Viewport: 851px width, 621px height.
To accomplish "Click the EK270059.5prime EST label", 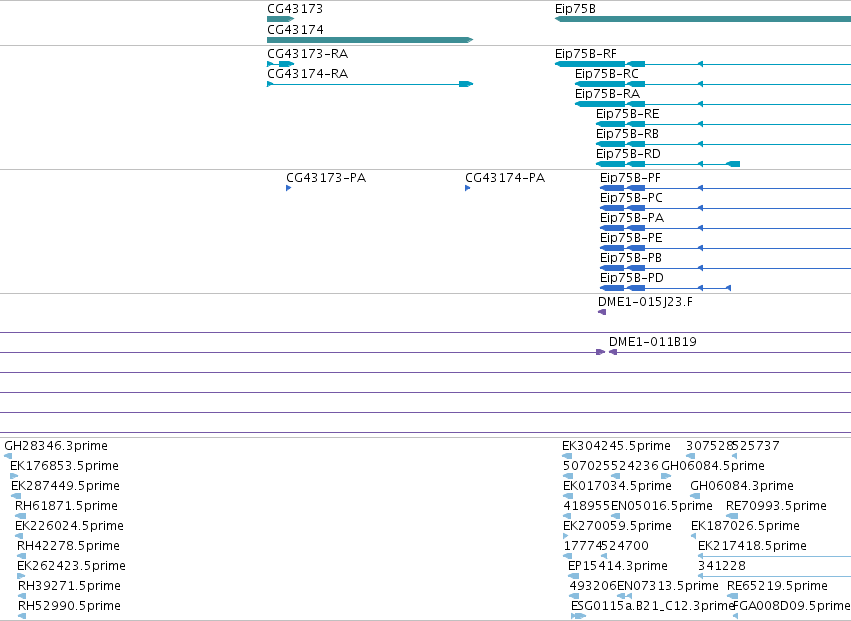I will coord(617,526).
